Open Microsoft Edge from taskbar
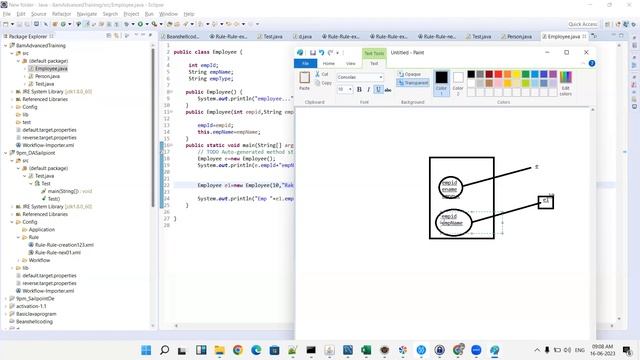640x360 pixels. 256,350
